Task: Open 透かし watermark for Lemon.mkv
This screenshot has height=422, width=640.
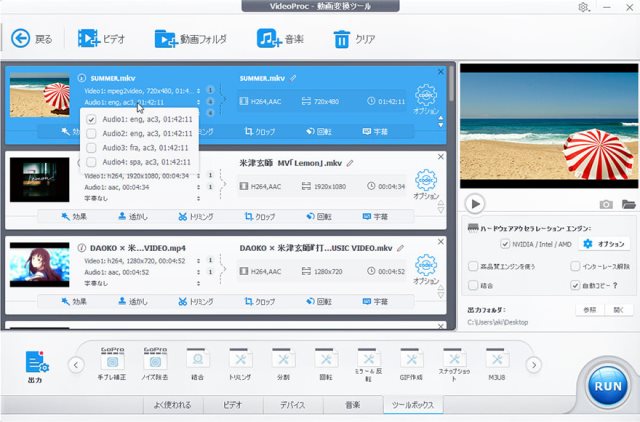Action: 133,216
